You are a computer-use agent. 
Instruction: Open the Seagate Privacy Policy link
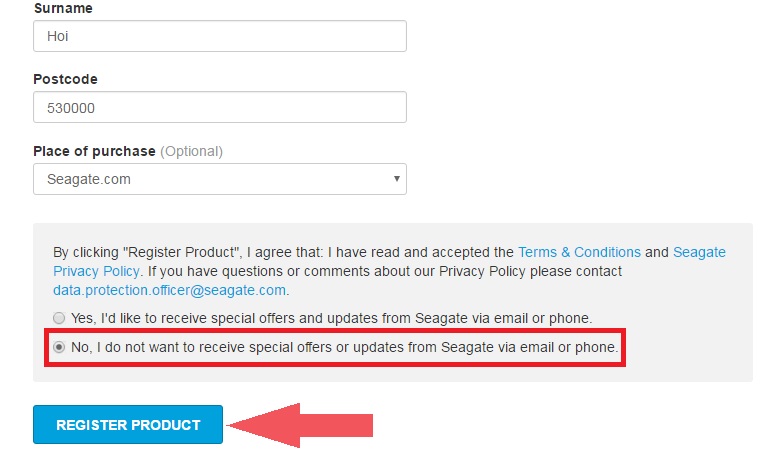(x=699, y=252)
